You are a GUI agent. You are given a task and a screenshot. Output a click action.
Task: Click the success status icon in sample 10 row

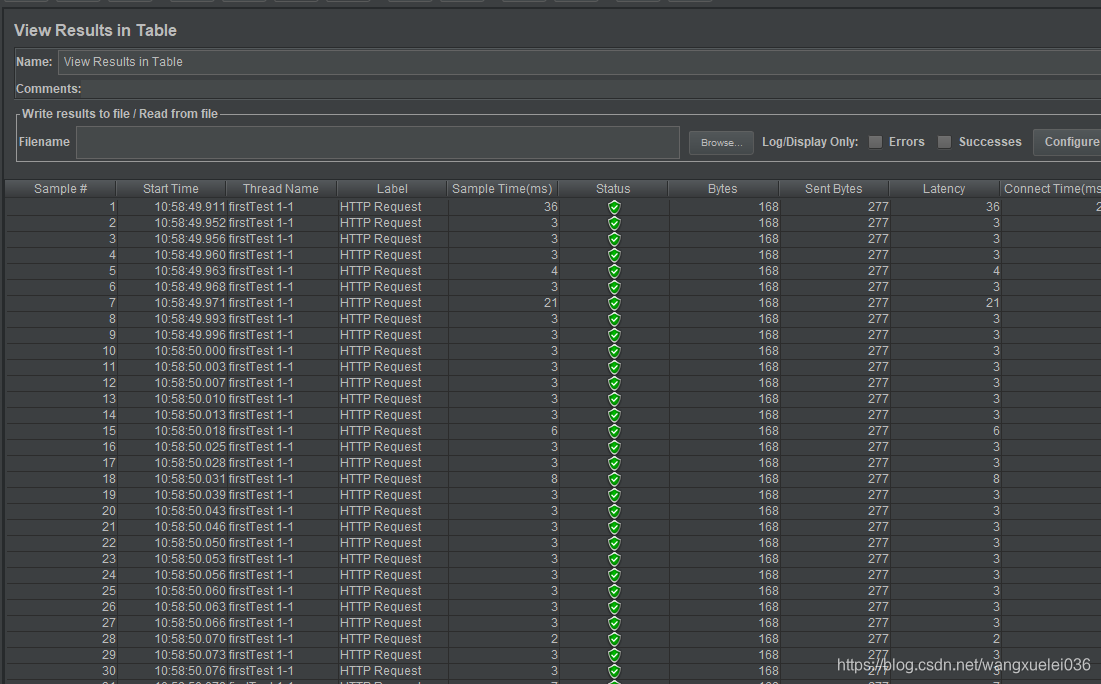tap(614, 351)
